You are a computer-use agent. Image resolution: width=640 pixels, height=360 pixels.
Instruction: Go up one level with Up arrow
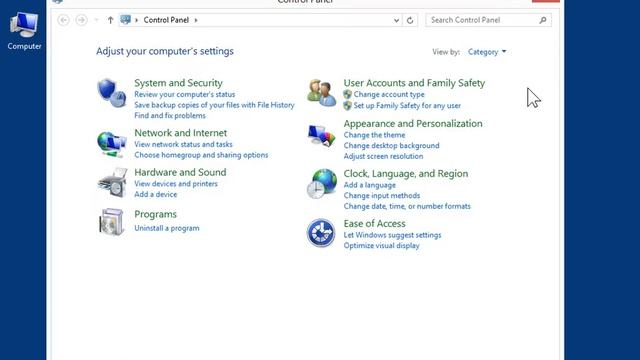(x=110, y=20)
